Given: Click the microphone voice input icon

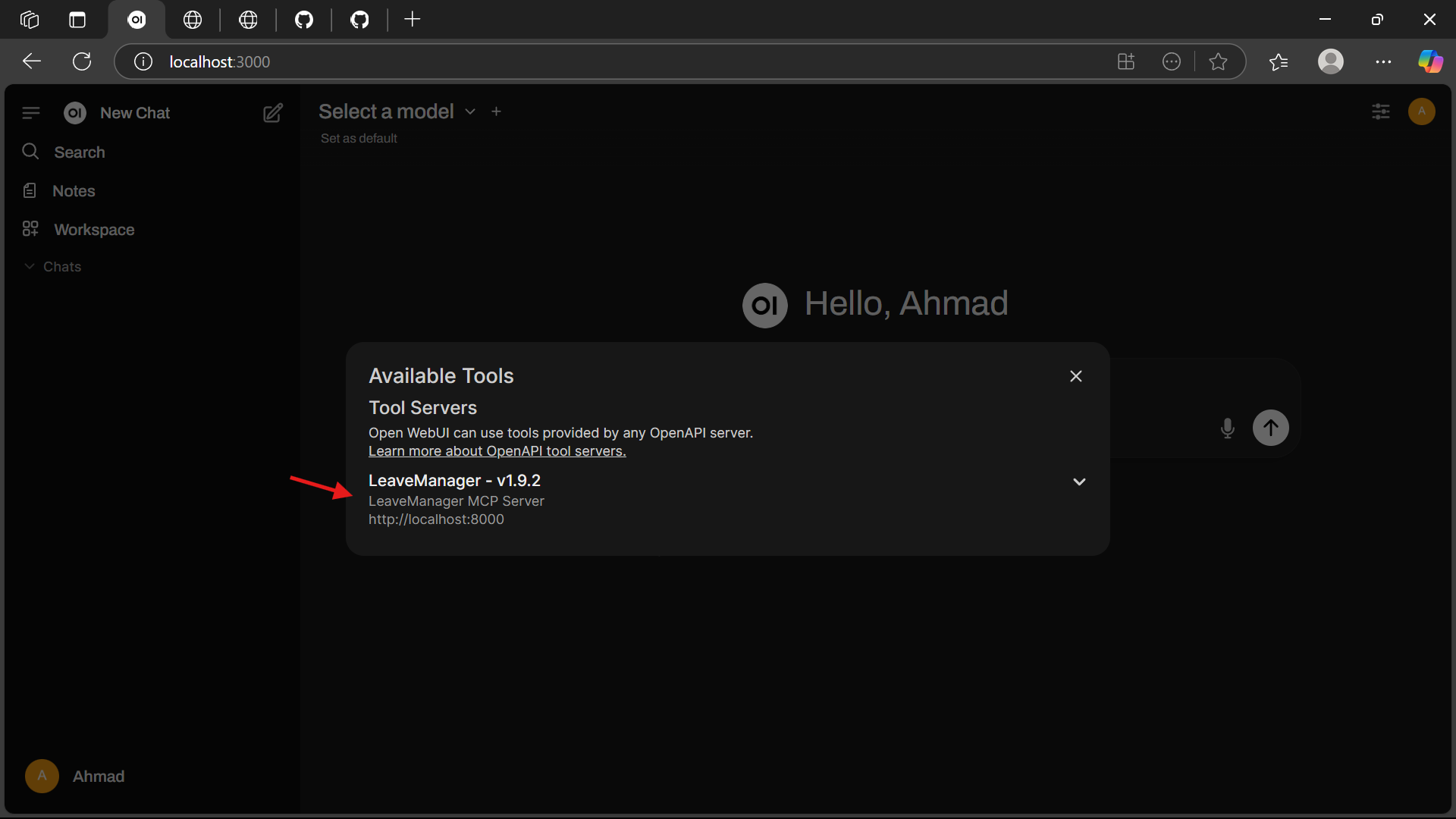Looking at the screenshot, I should pyautogui.click(x=1227, y=428).
